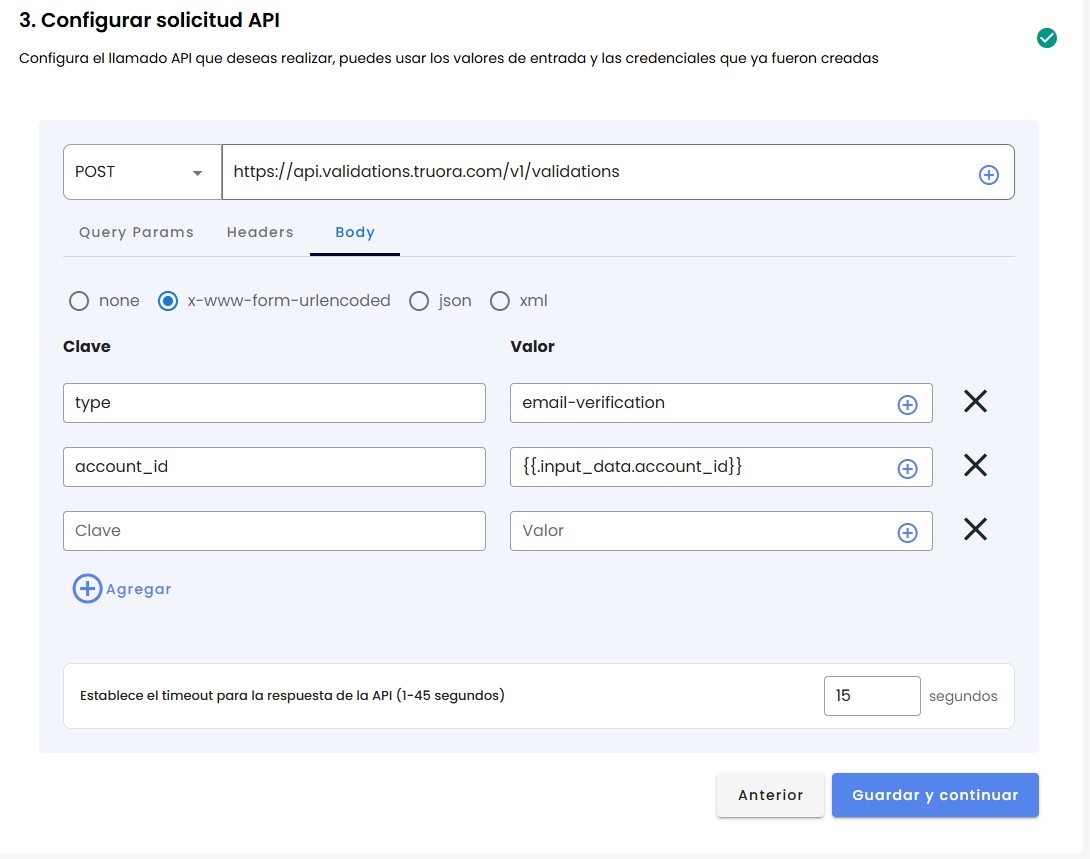Open the Headers tab
Screen dimensions: 1090x859
pyautogui.click(x=260, y=232)
